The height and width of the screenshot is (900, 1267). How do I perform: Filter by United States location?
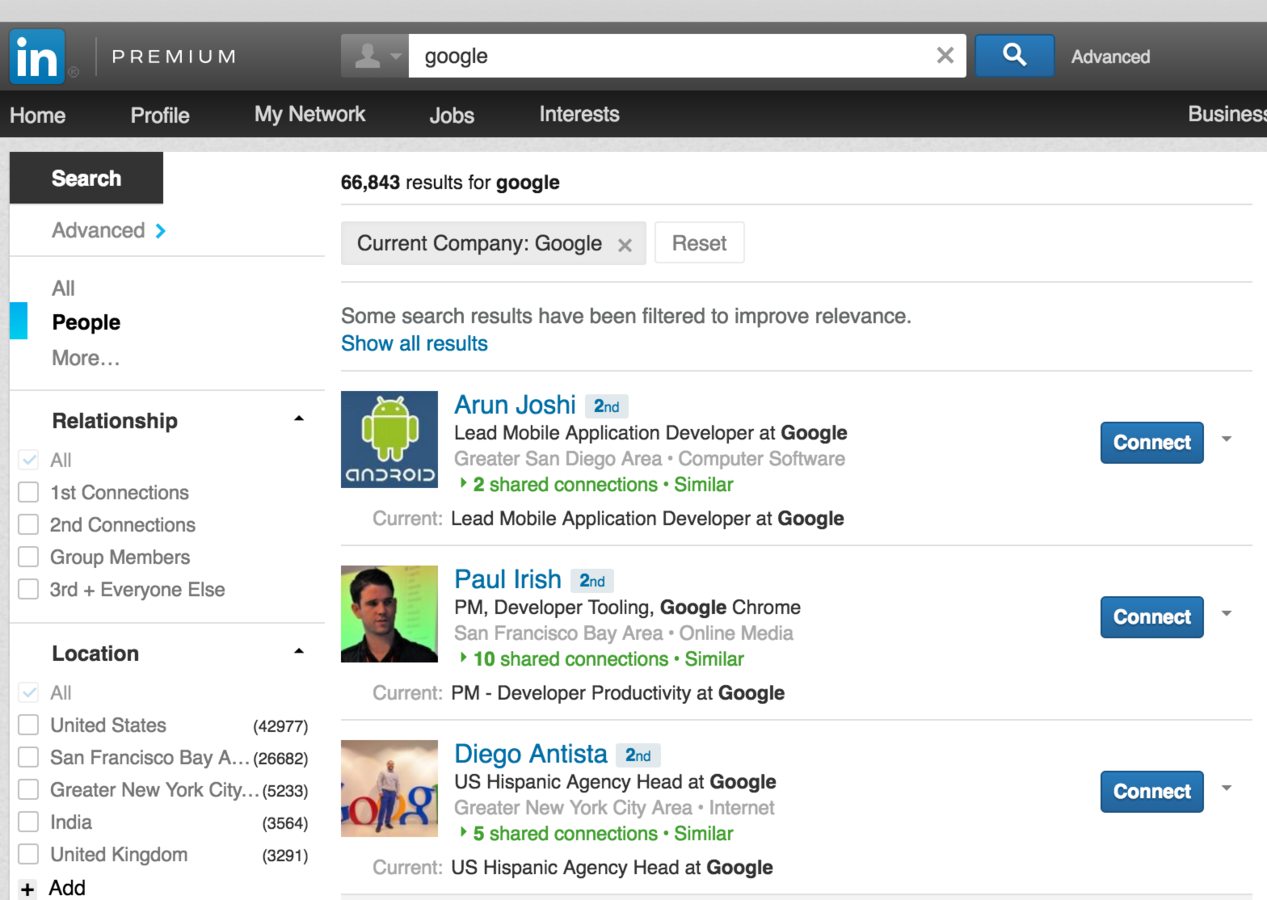click(29, 725)
